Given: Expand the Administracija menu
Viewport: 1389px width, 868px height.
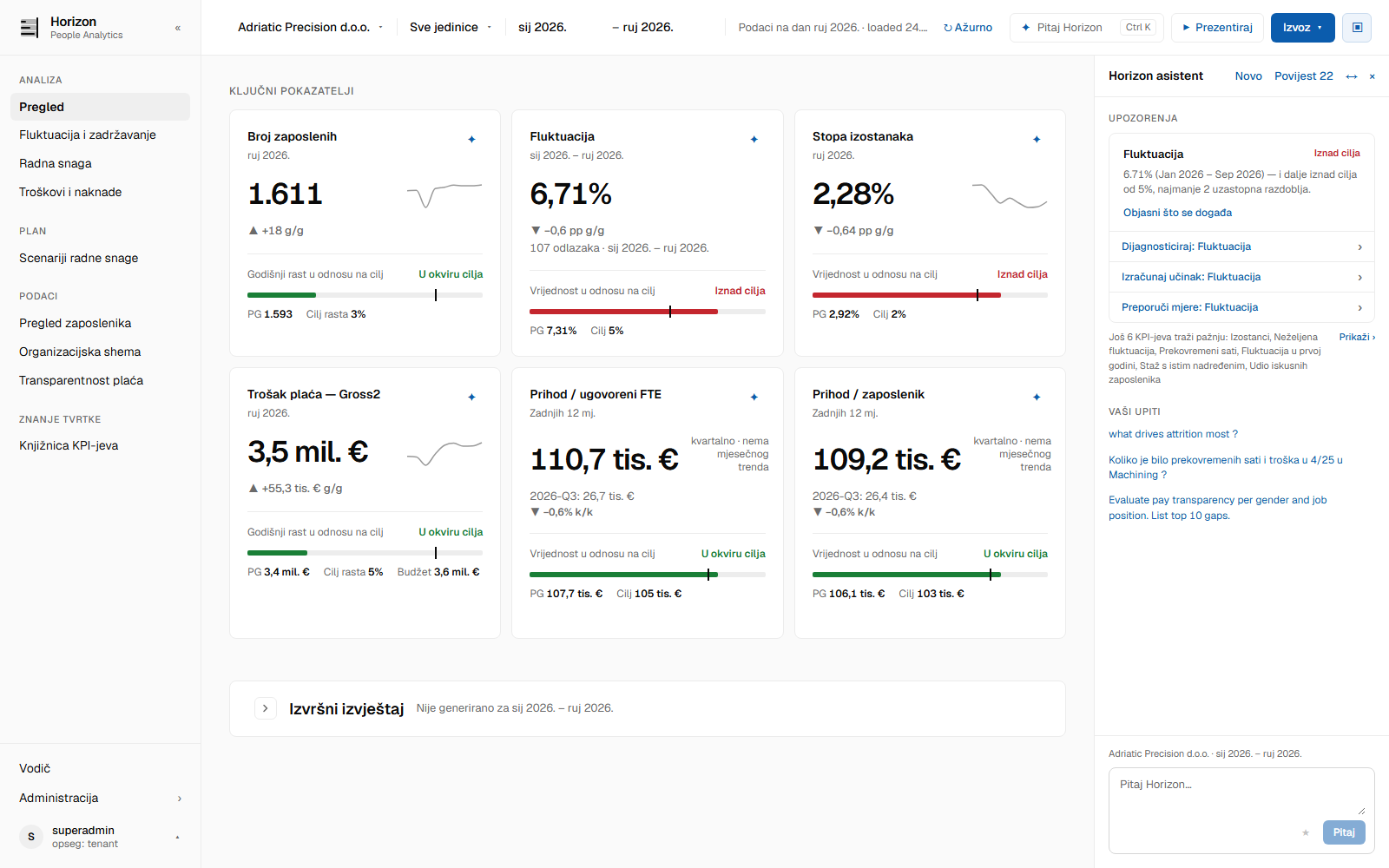Looking at the screenshot, I should (x=101, y=798).
